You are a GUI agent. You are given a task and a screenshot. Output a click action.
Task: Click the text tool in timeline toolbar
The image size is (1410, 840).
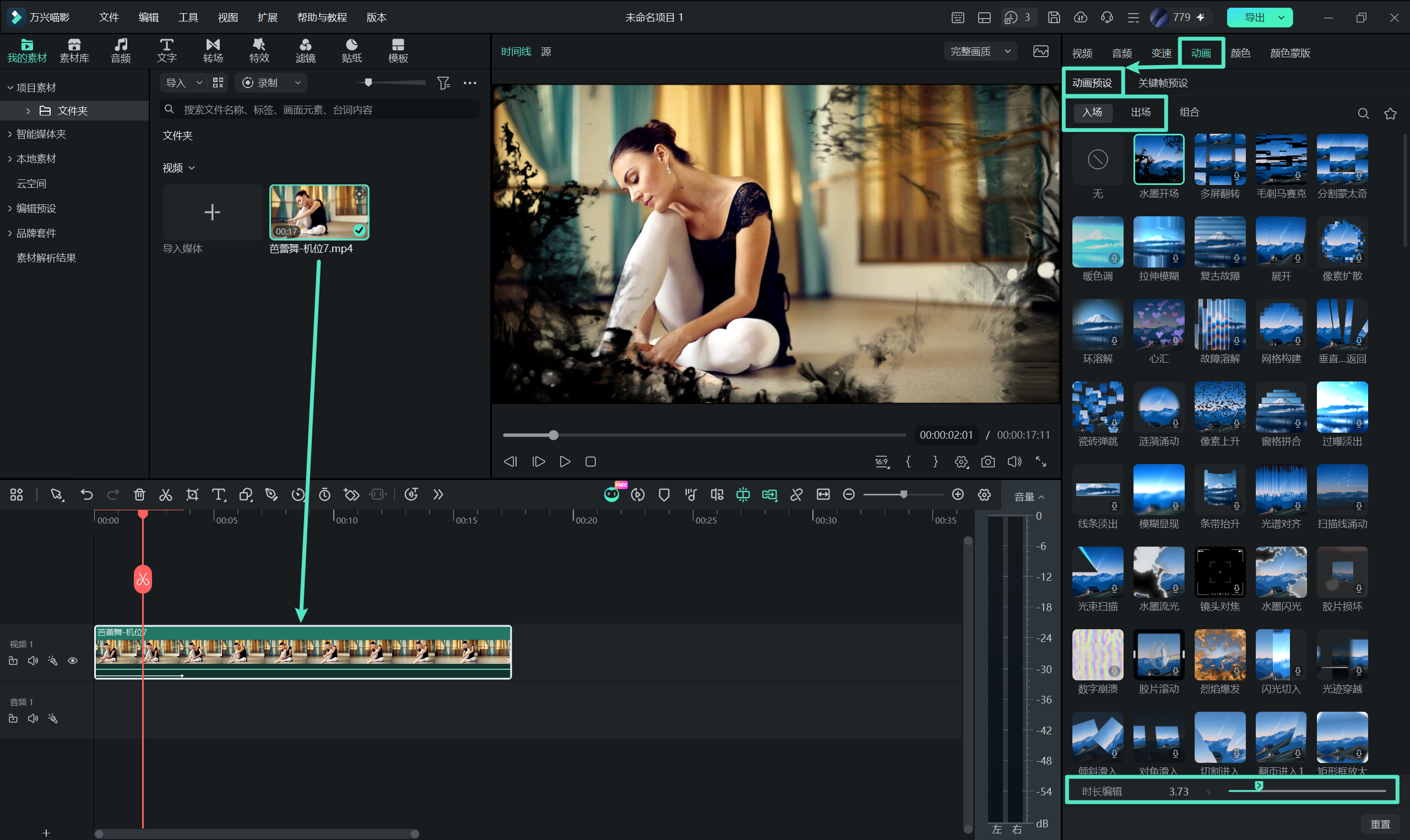coord(219,495)
